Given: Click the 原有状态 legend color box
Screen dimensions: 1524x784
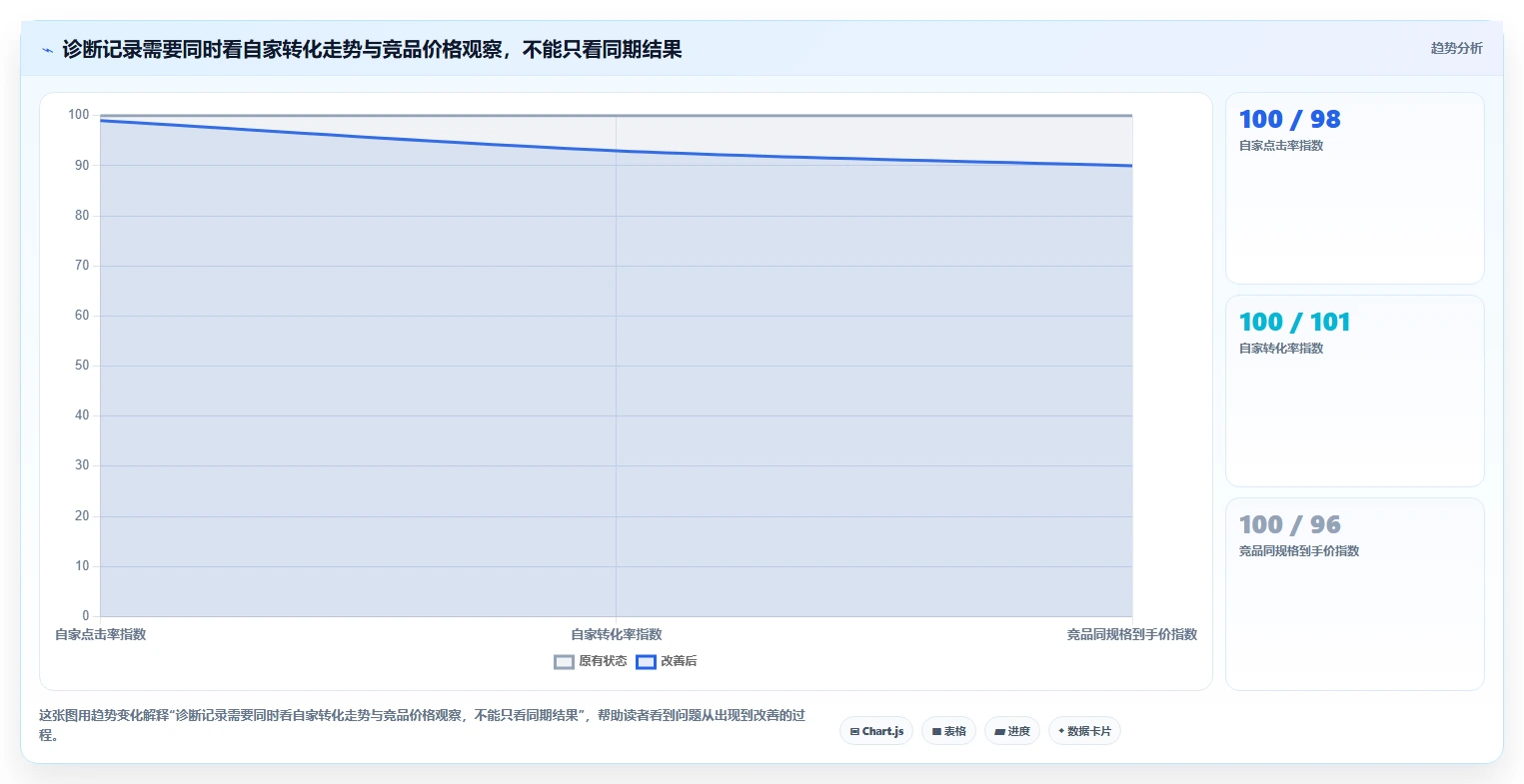Looking at the screenshot, I should point(564,661).
